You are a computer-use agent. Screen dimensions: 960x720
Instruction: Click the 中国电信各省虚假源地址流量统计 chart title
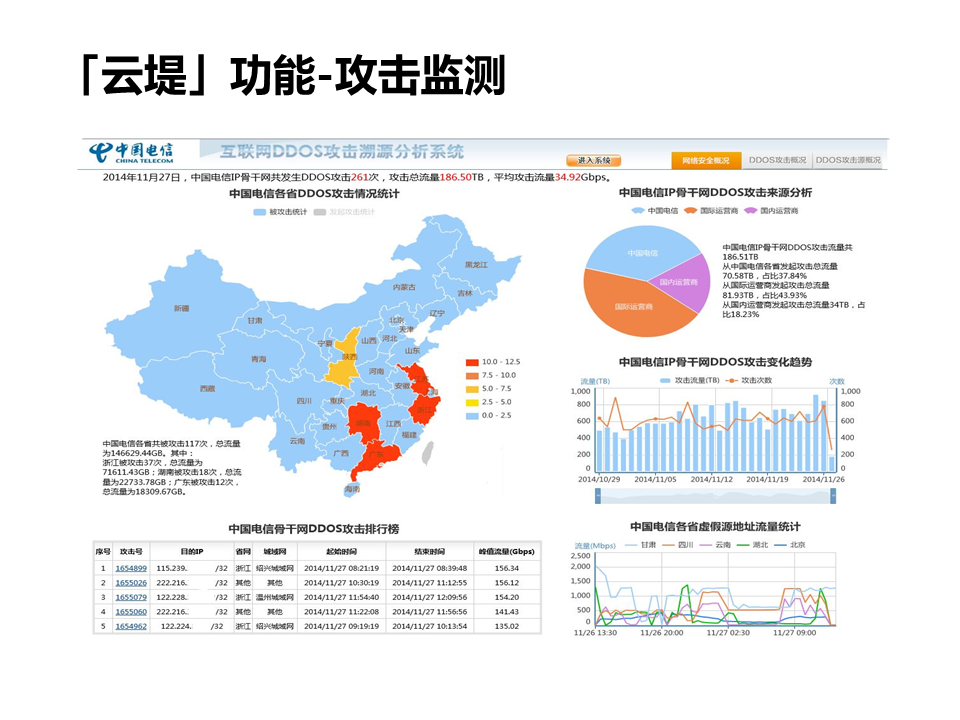click(x=715, y=527)
